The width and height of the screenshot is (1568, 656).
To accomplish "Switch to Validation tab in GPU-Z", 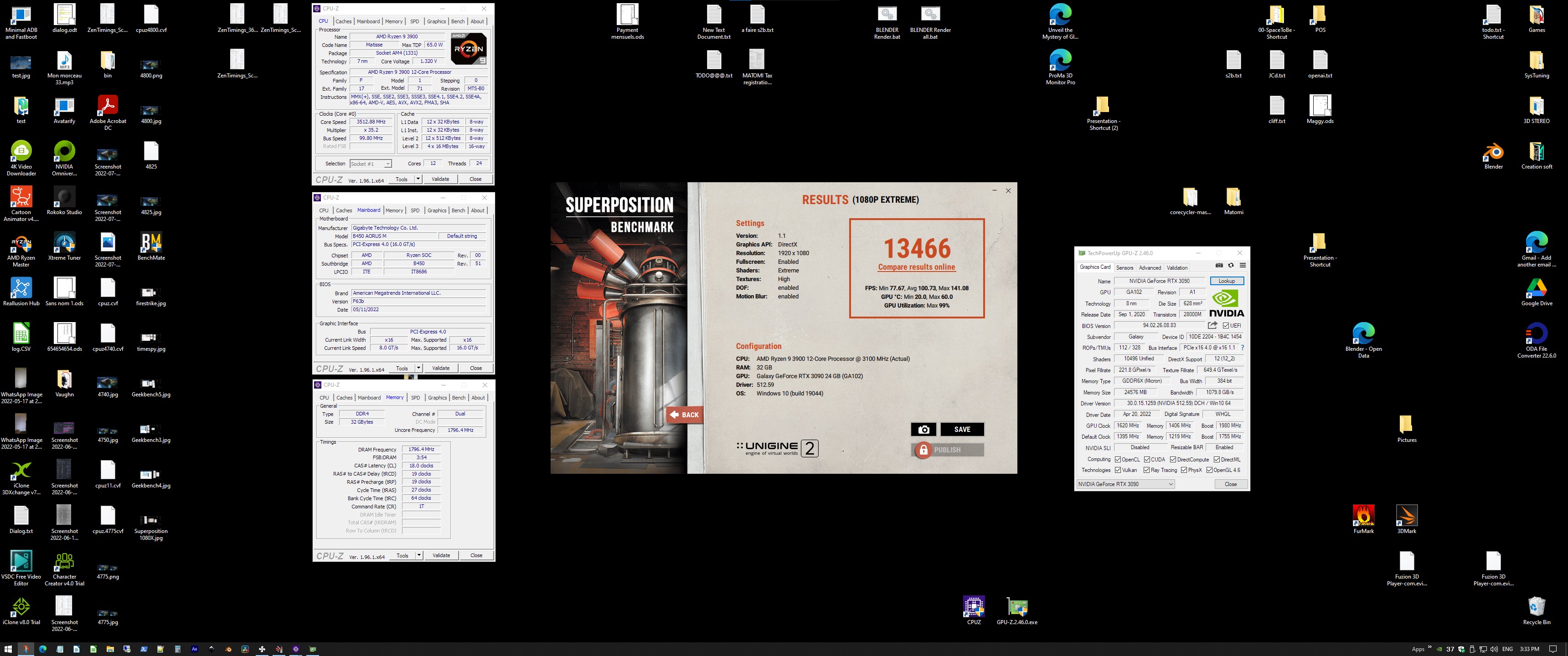I will [x=1176, y=268].
